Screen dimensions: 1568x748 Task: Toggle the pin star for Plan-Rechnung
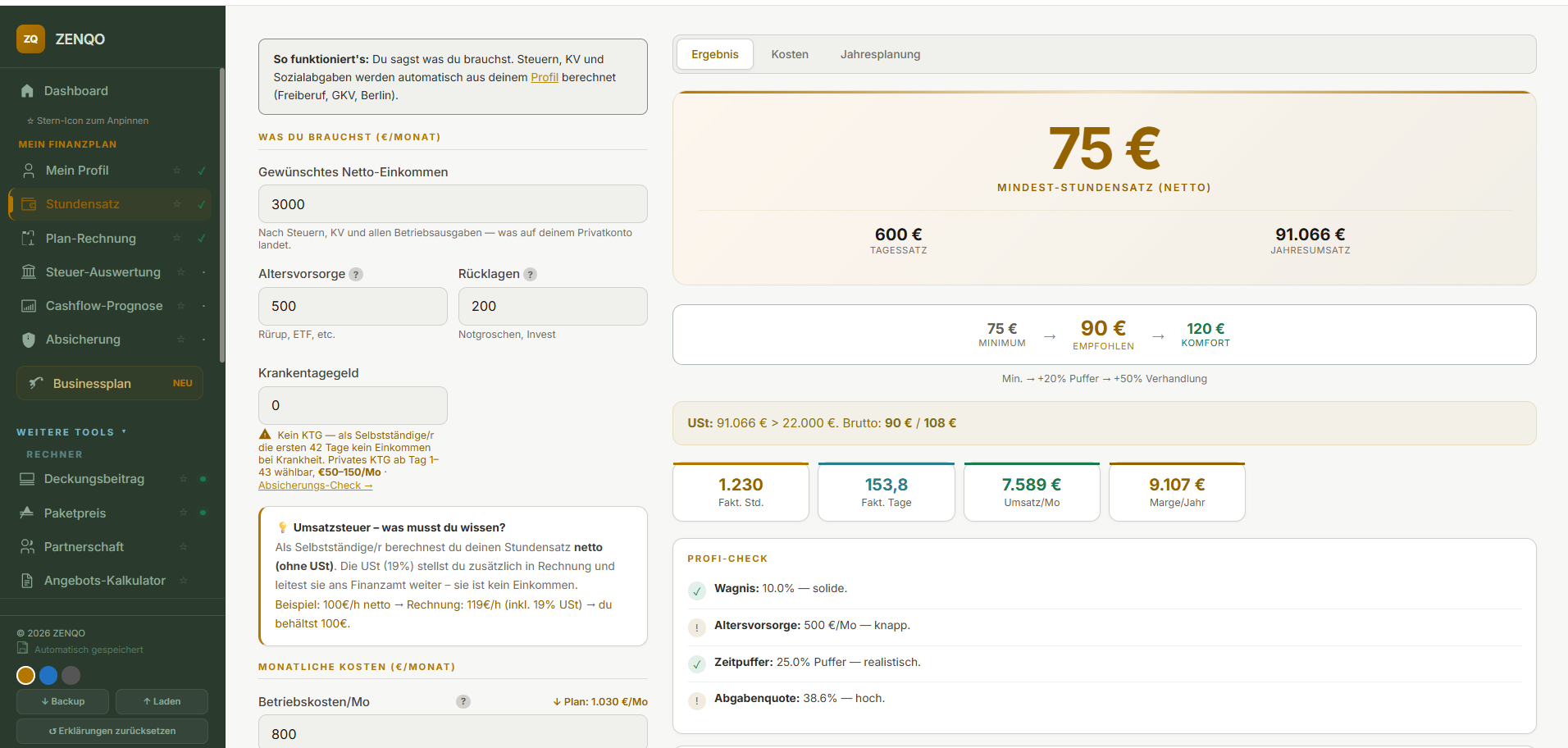click(x=176, y=238)
